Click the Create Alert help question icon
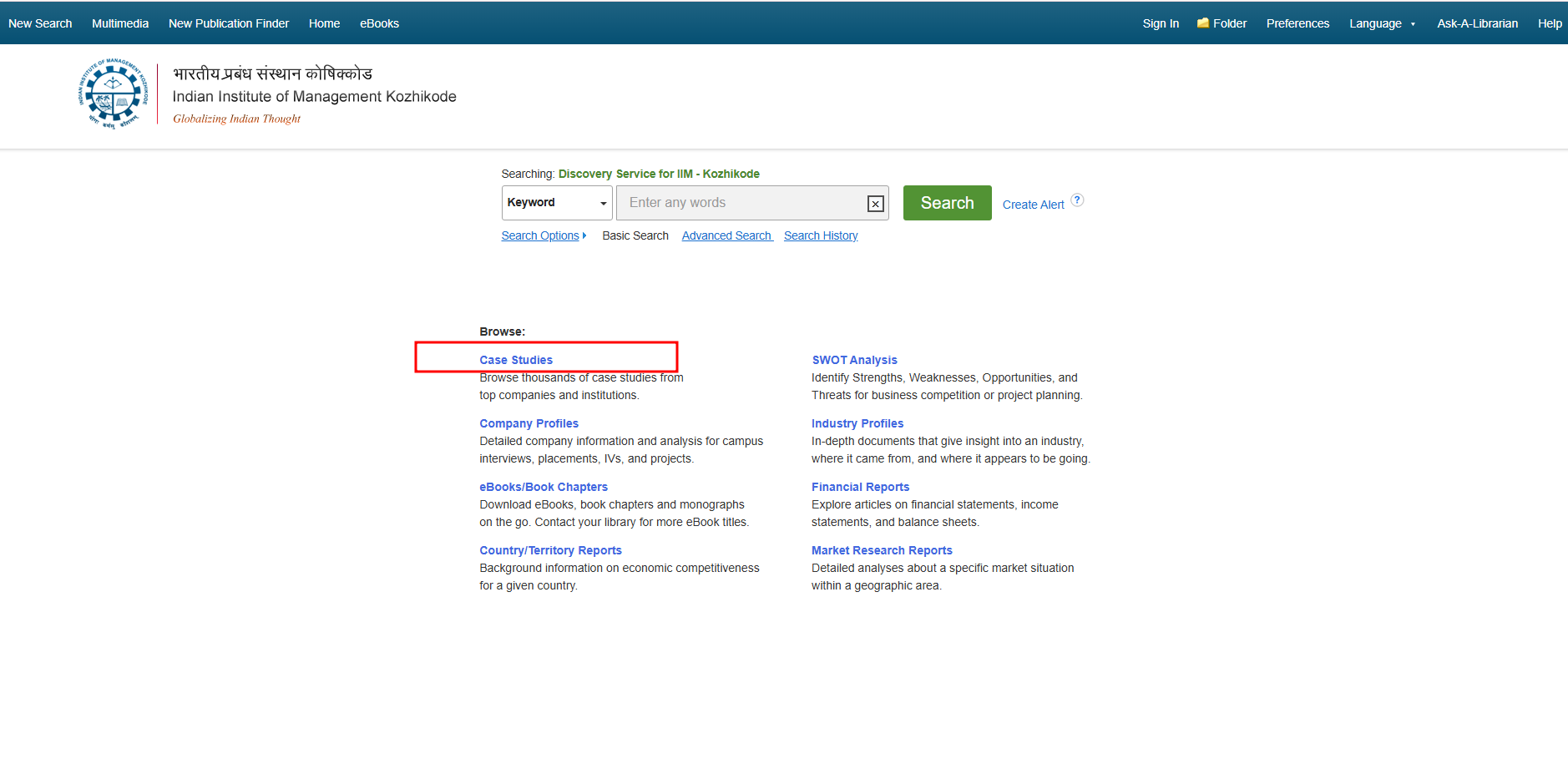The width and height of the screenshot is (1568, 764). 1077,200
